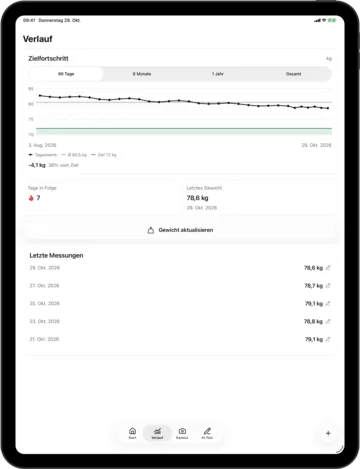This screenshot has width=360, height=469.
Task: Switch to the 1 Jahr range
Action: tap(218, 74)
